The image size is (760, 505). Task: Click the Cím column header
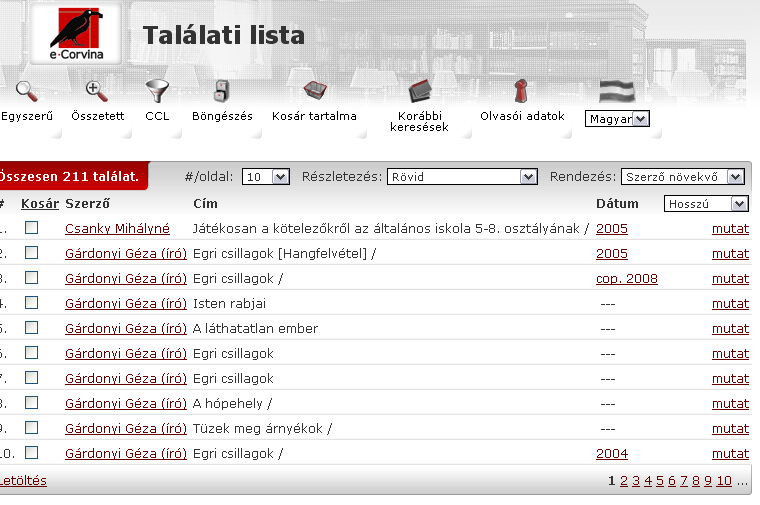click(x=205, y=204)
